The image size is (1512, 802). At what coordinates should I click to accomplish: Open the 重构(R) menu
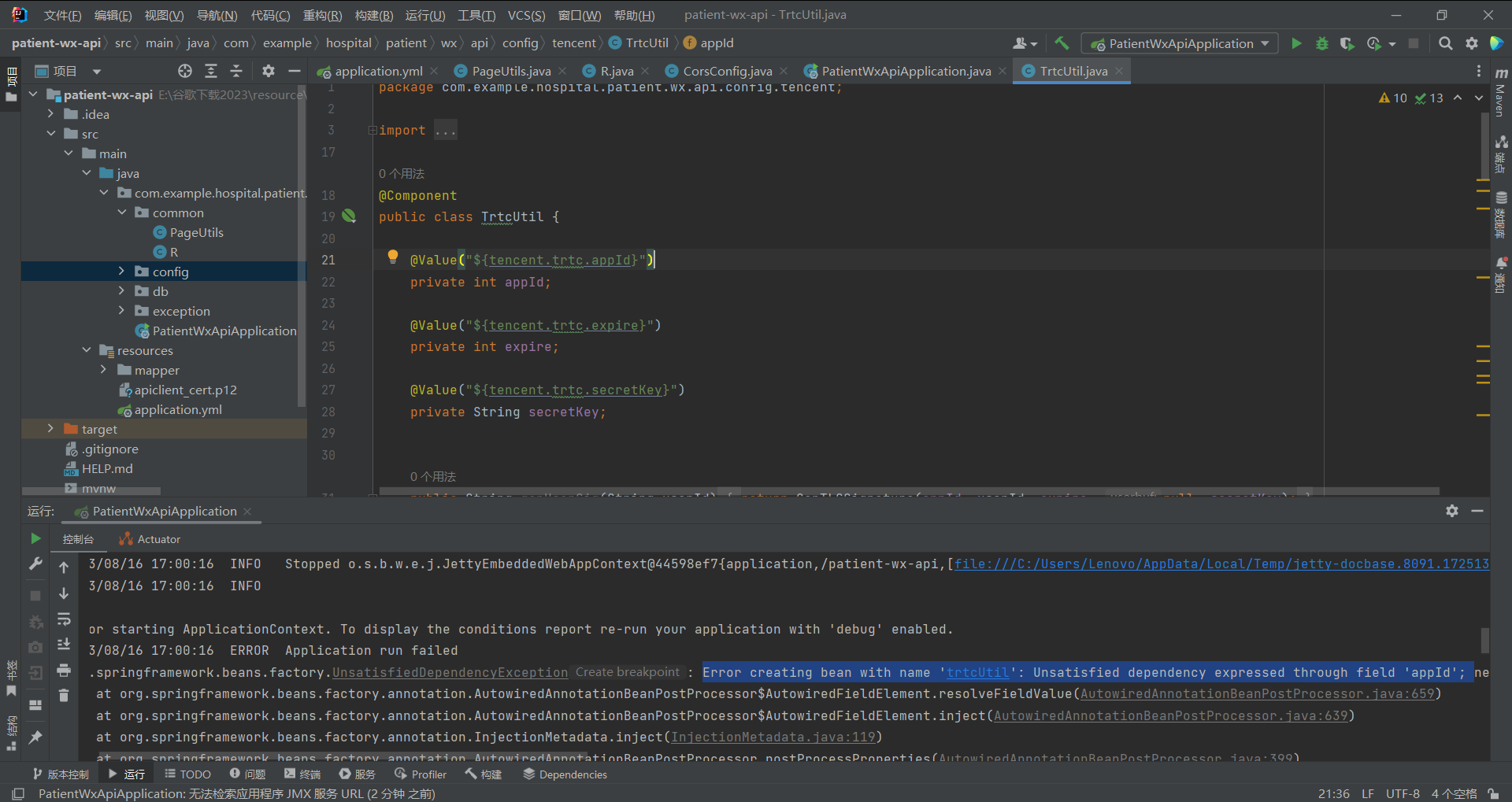[x=322, y=15]
